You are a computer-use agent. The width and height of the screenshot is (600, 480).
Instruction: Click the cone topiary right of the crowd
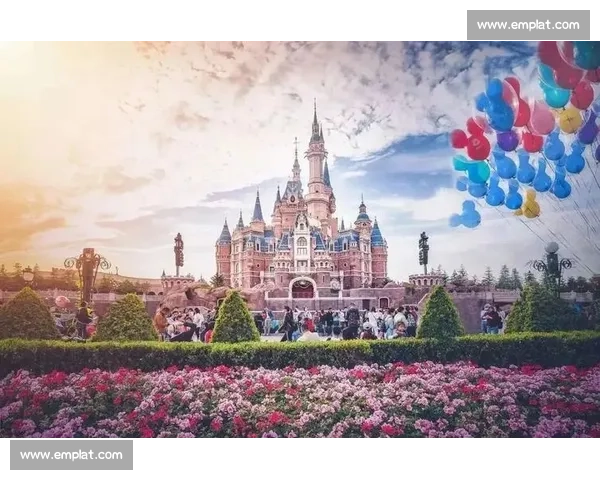440,315
